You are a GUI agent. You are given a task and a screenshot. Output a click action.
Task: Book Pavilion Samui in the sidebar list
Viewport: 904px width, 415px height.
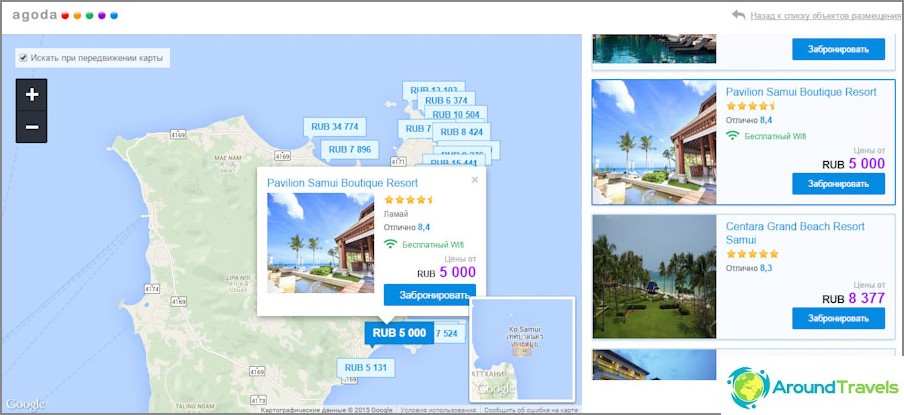click(x=838, y=184)
